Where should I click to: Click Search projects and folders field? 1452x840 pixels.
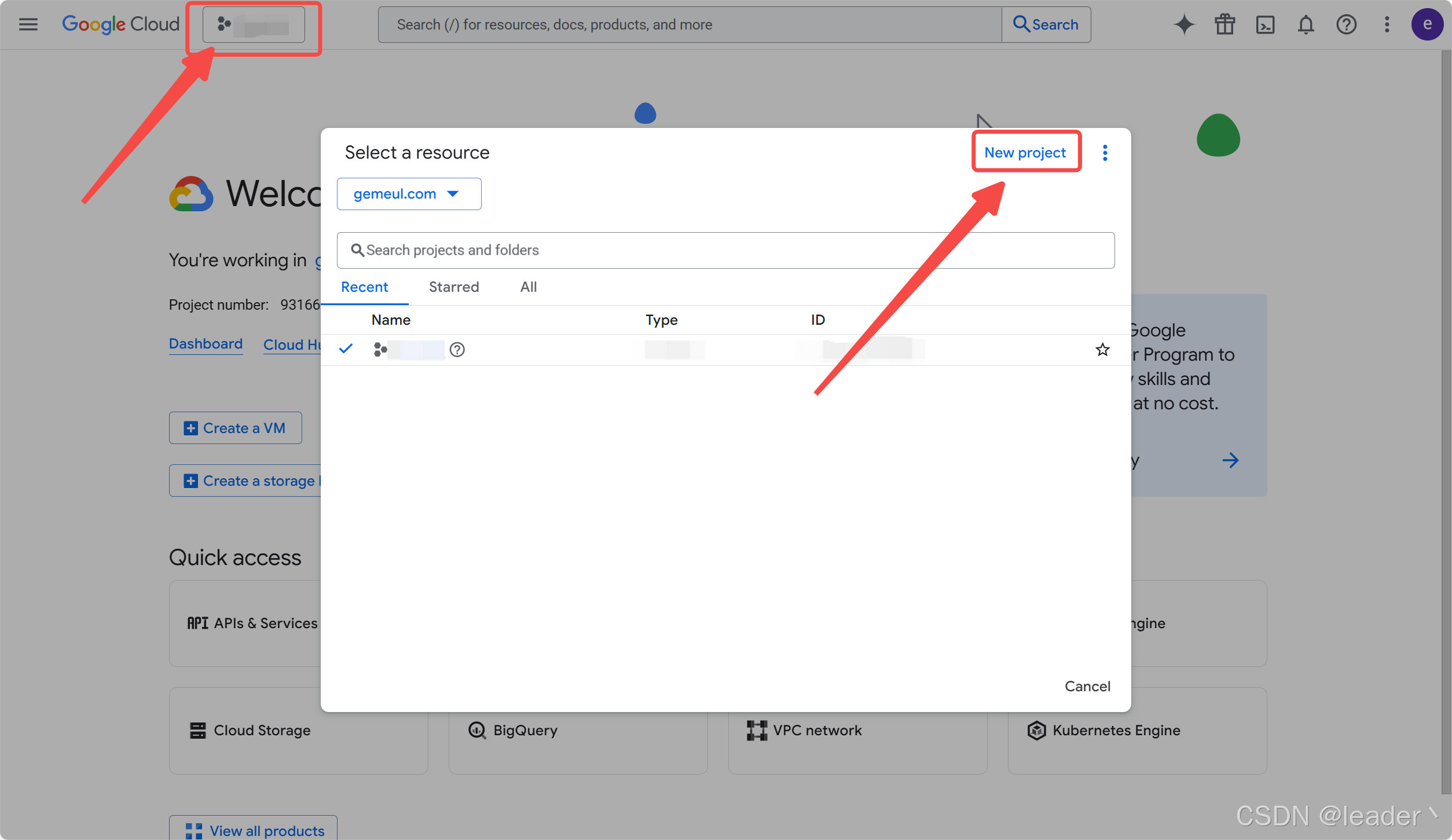pyautogui.click(x=725, y=250)
